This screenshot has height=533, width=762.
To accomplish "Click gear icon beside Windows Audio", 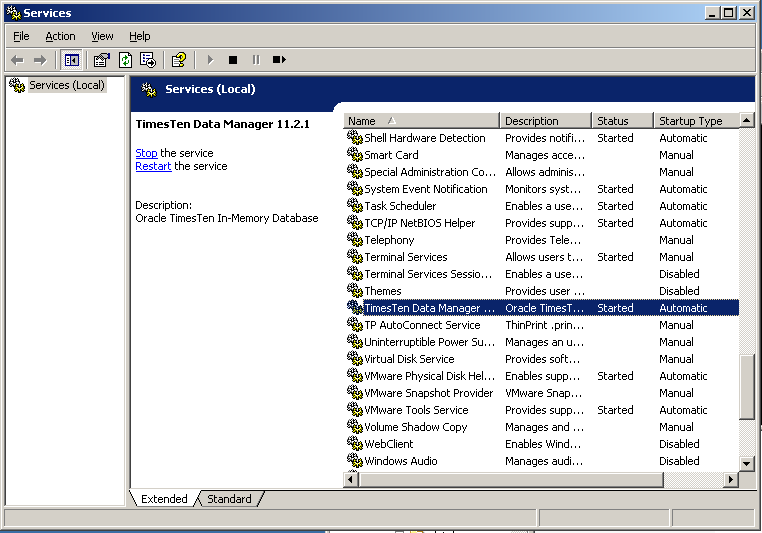I will click(355, 461).
